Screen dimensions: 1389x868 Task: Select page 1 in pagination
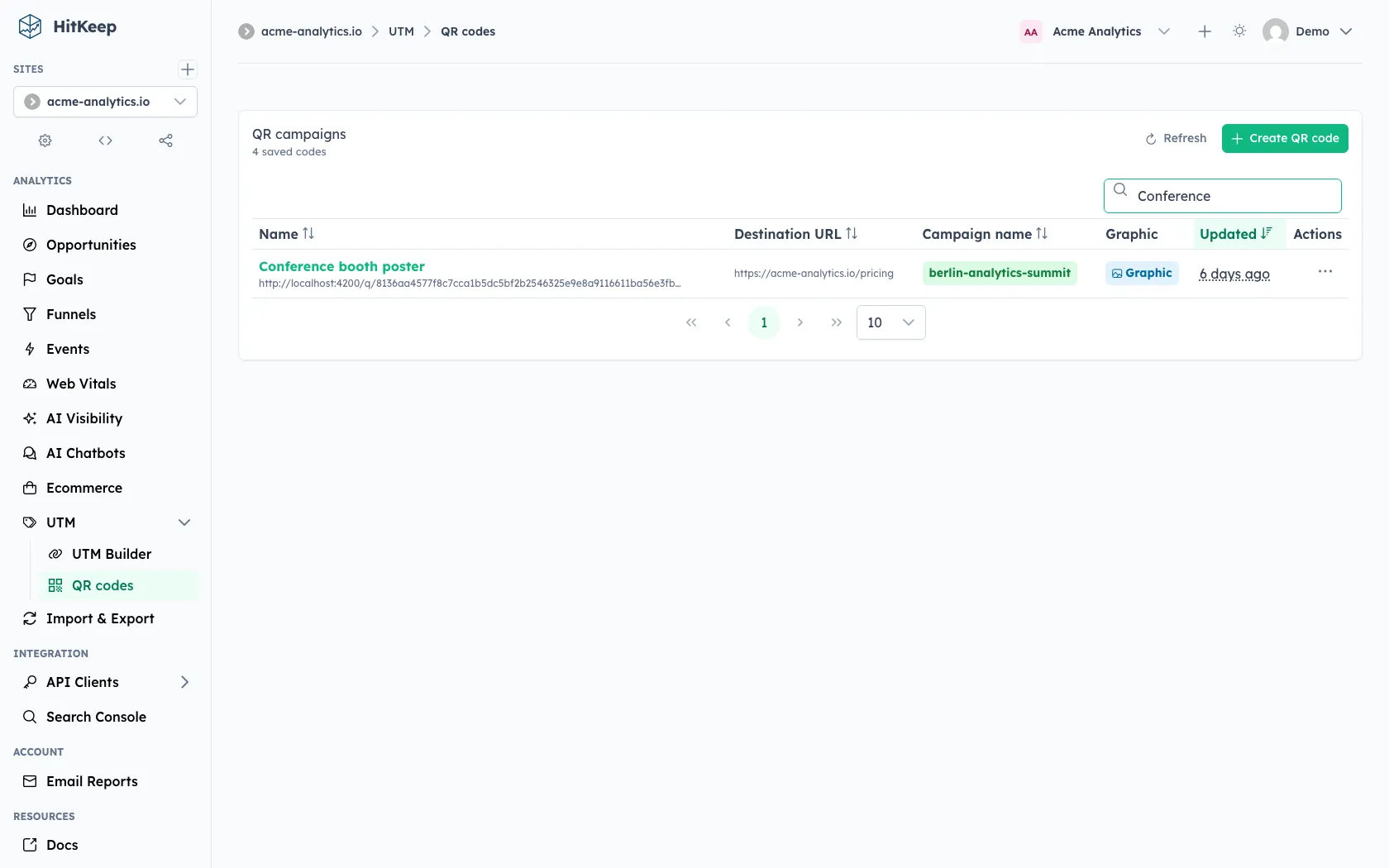click(764, 322)
